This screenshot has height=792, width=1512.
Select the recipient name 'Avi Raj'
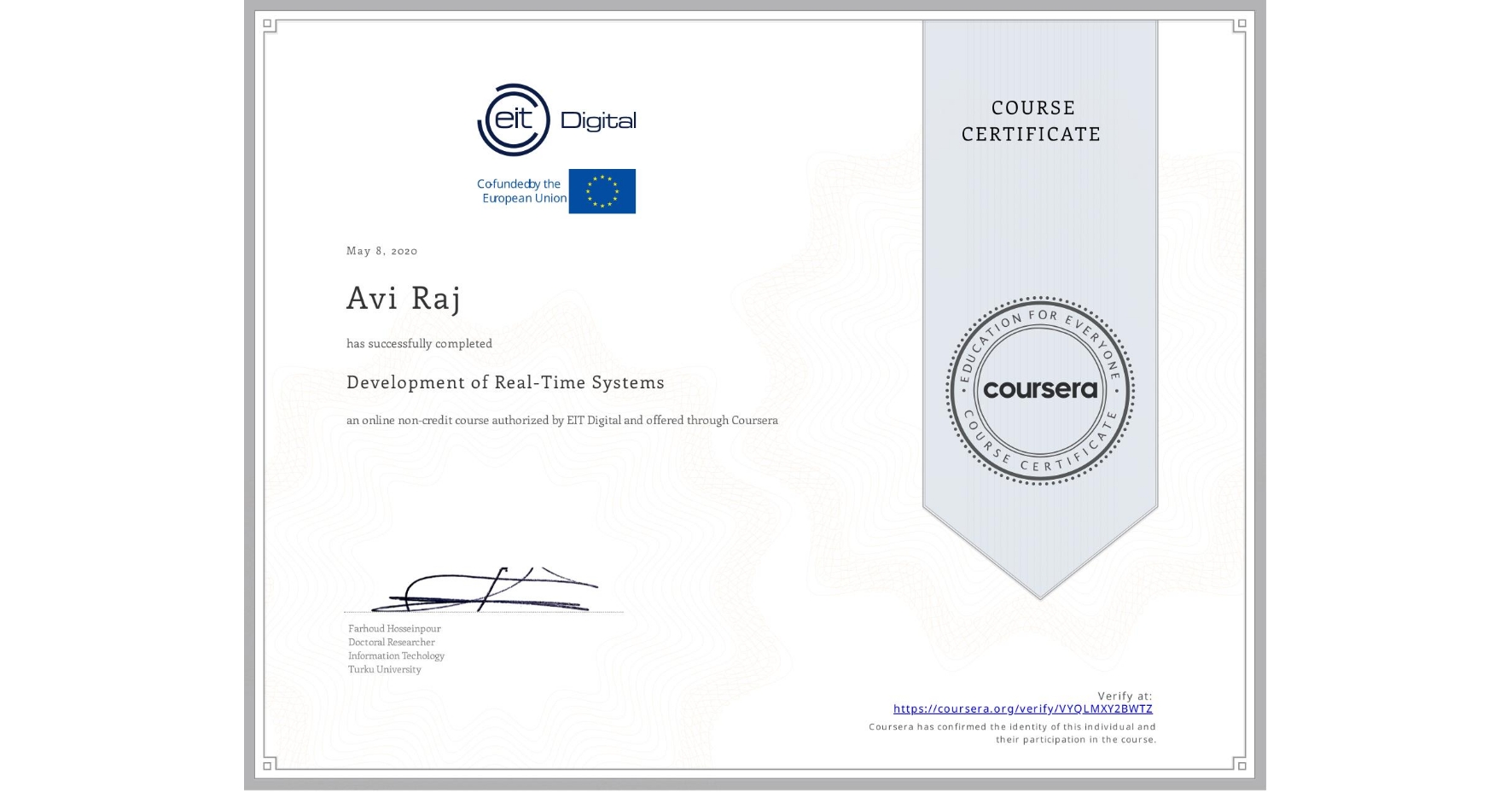click(403, 299)
